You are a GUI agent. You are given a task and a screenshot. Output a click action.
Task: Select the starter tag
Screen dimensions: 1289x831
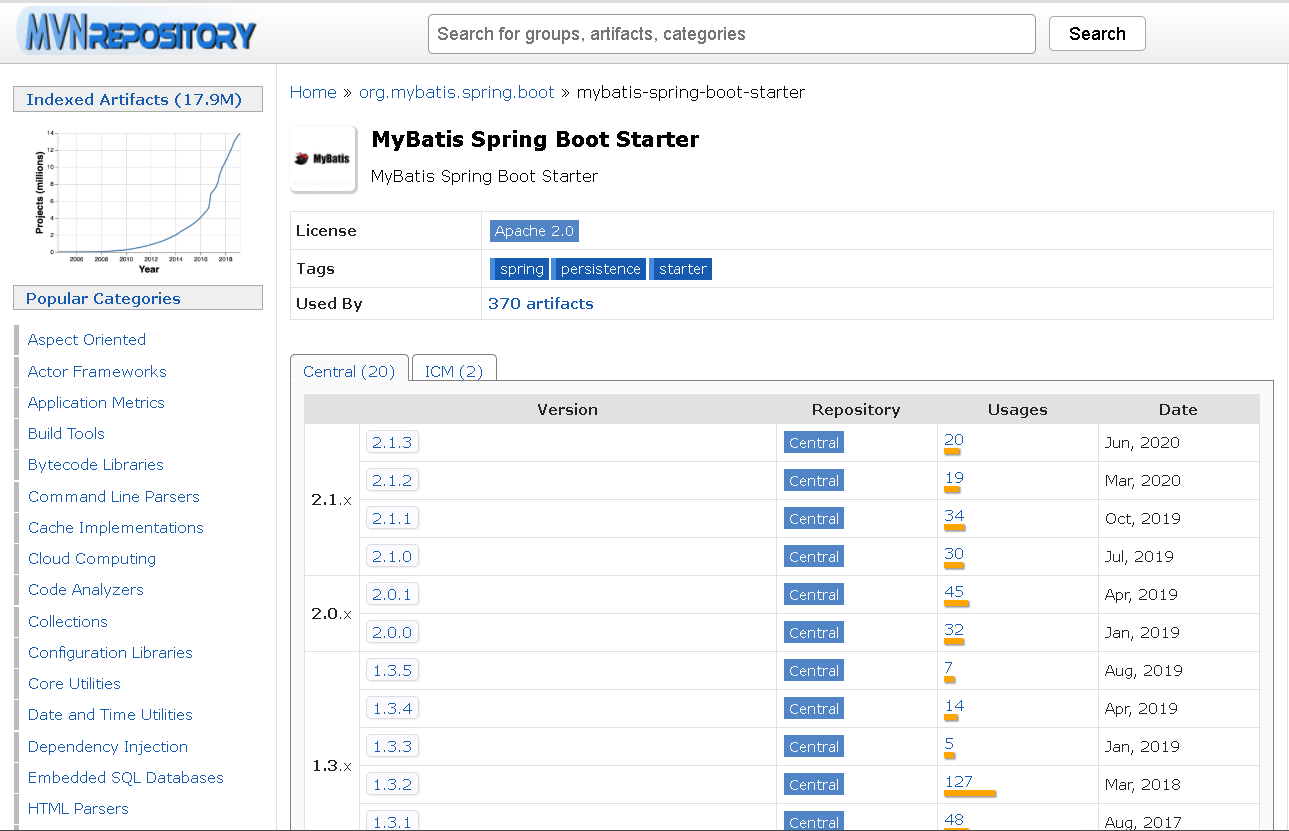coord(682,269)
